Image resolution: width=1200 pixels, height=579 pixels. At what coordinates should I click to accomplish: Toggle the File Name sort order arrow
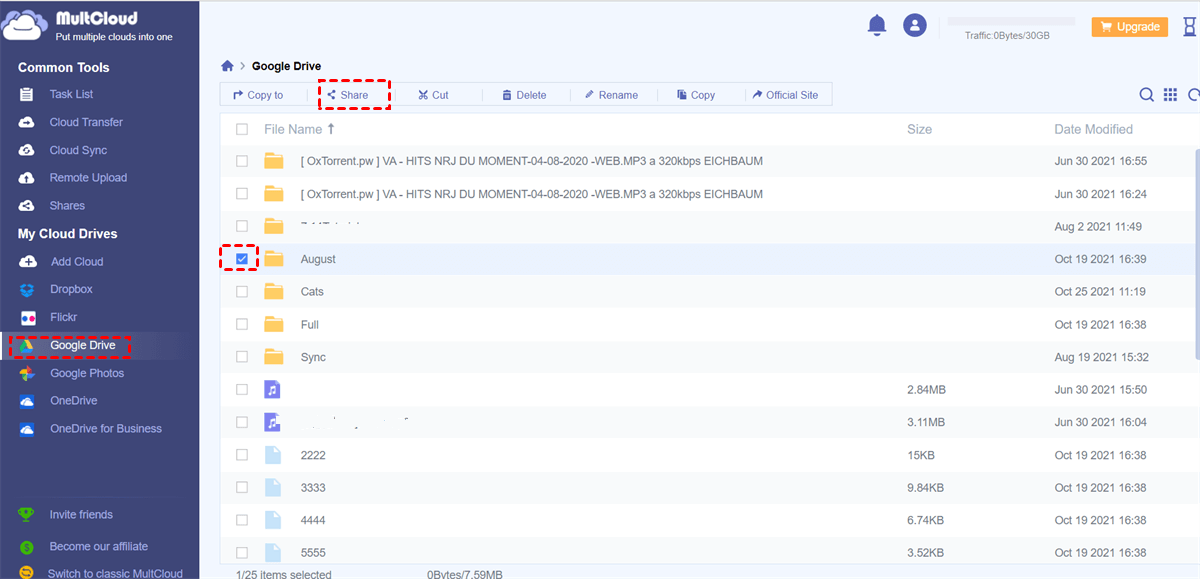click(x=330, y=128)
